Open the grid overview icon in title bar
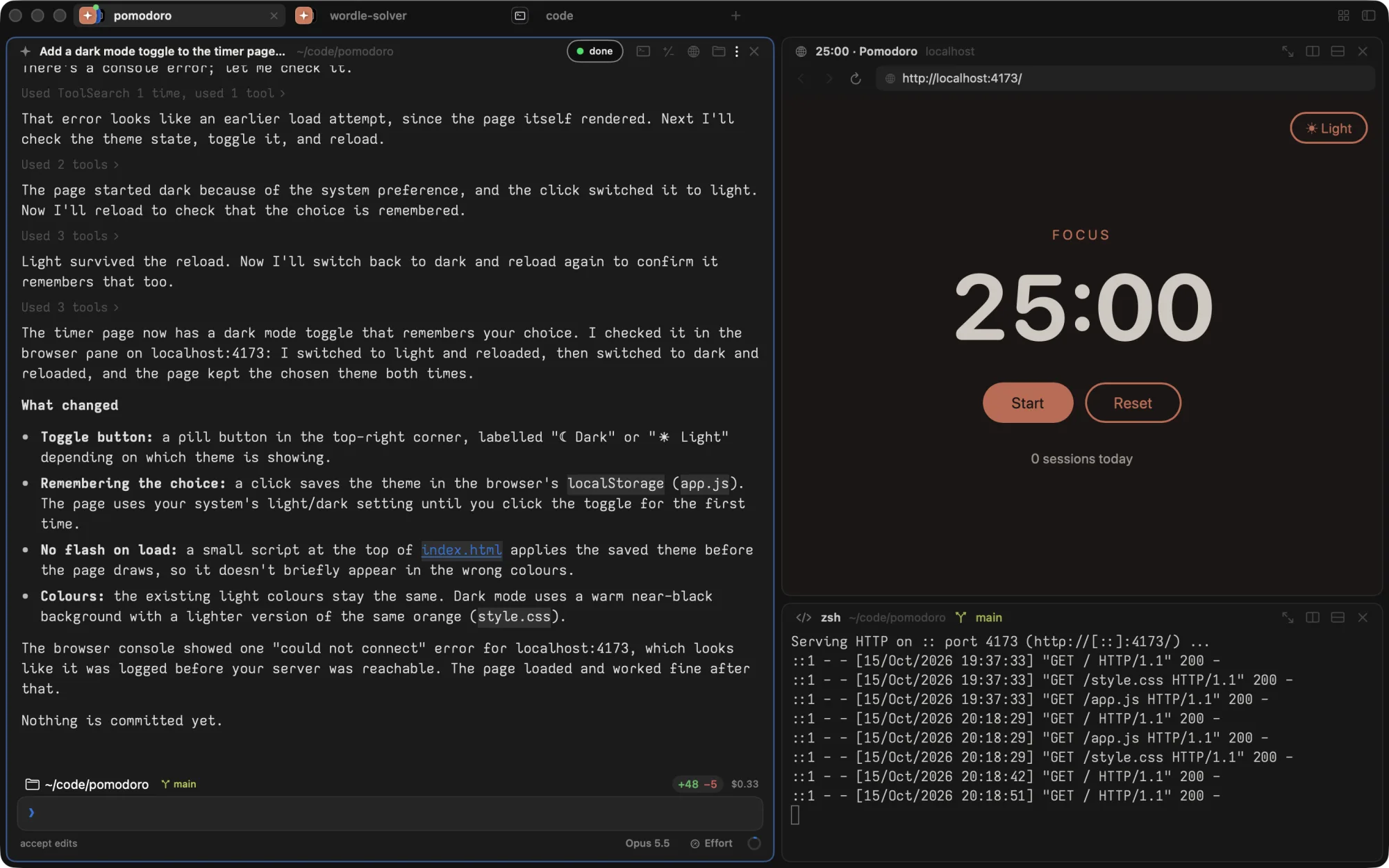Screen dimensions: 1389x868 click(1343, 15)
